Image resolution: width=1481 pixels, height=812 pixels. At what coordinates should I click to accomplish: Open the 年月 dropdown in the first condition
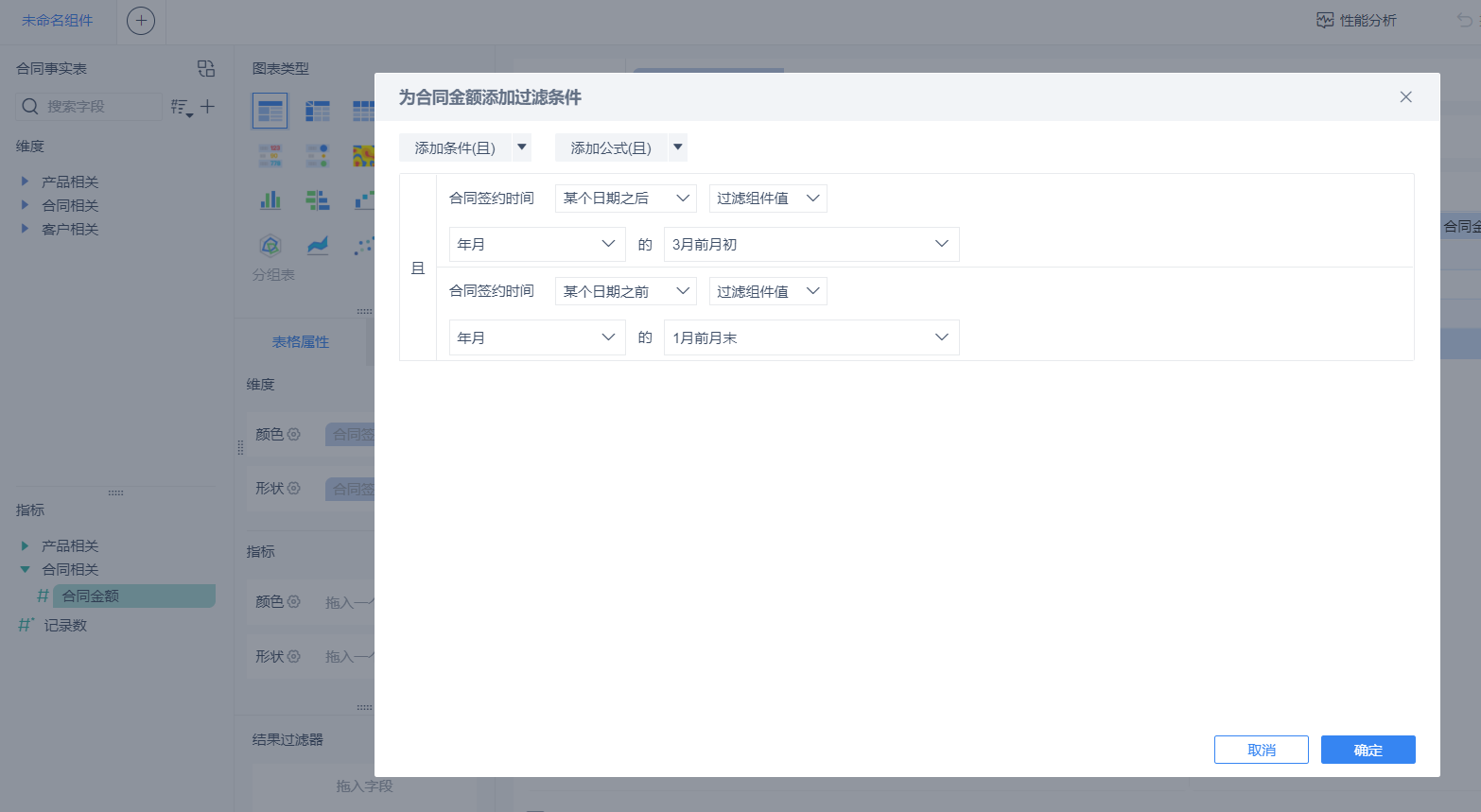(x=537, y=244)
